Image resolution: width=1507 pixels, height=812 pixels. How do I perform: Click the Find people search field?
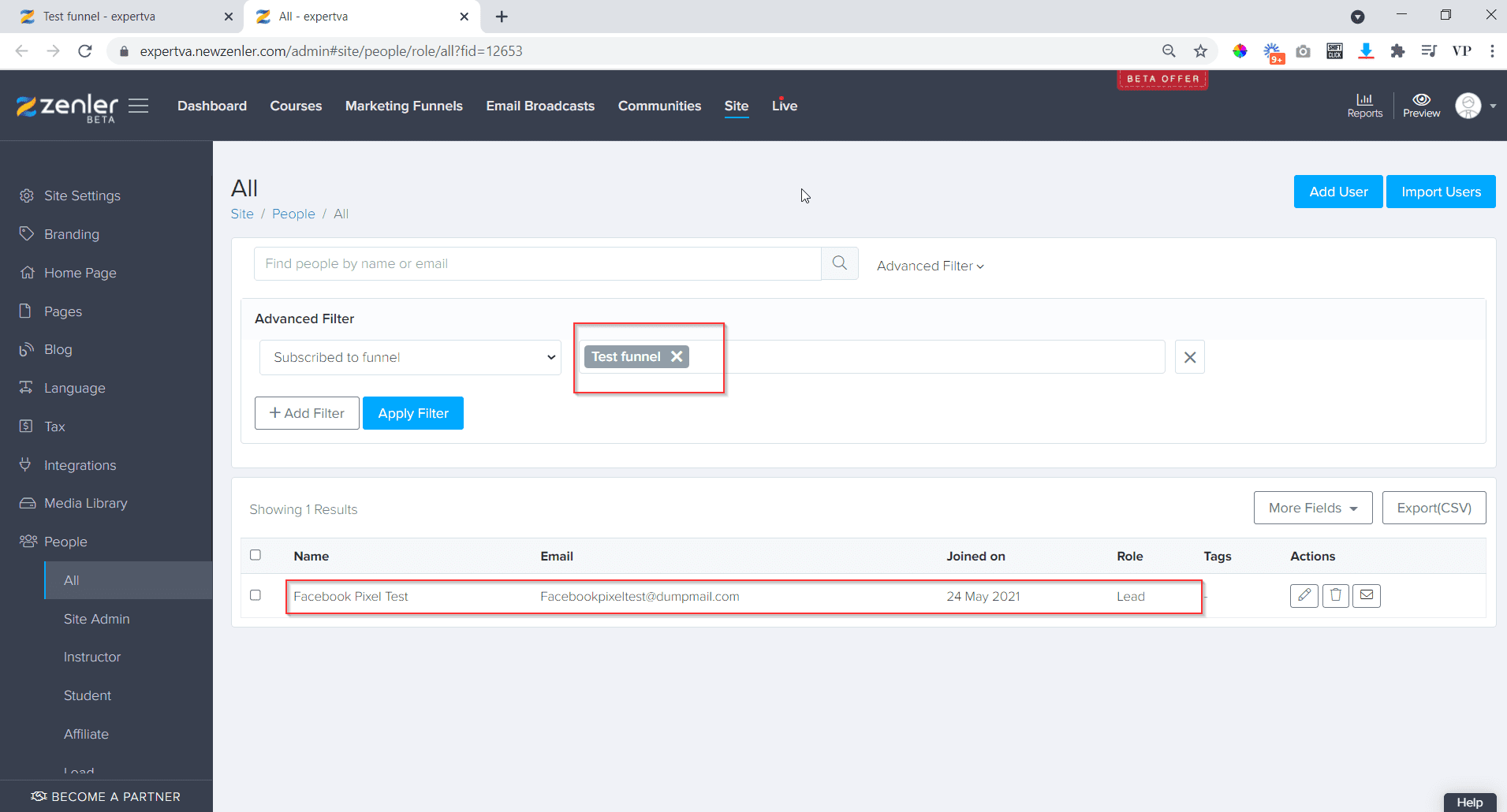pos(537,263)
